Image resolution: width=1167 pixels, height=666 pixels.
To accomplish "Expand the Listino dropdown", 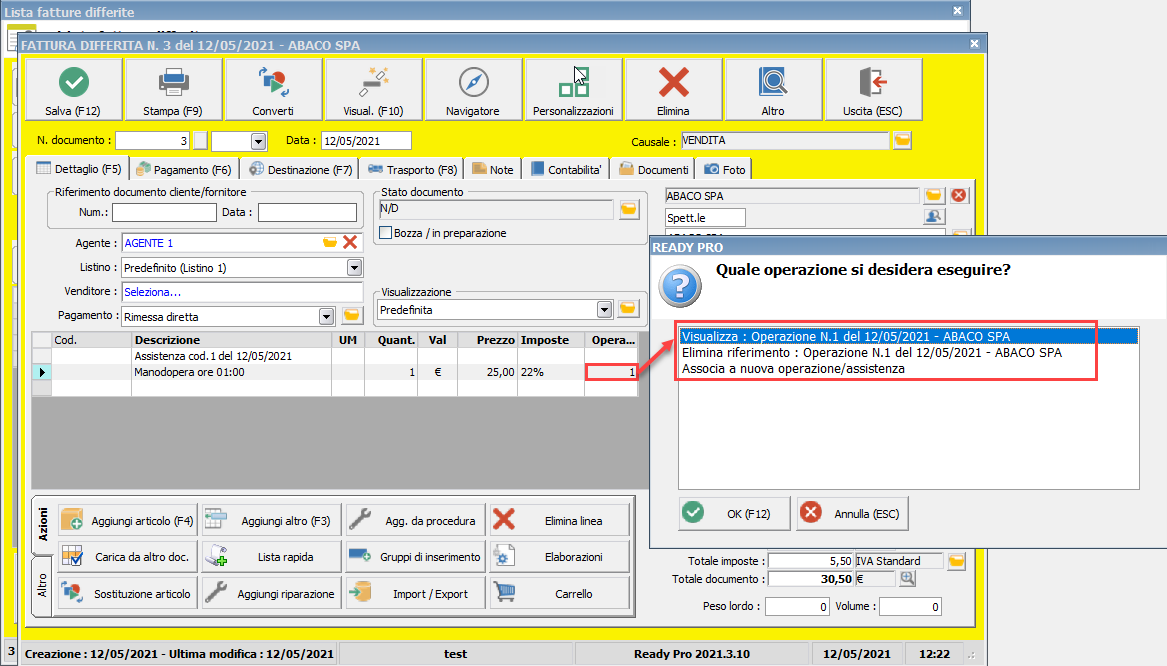I will click(354, 267).
